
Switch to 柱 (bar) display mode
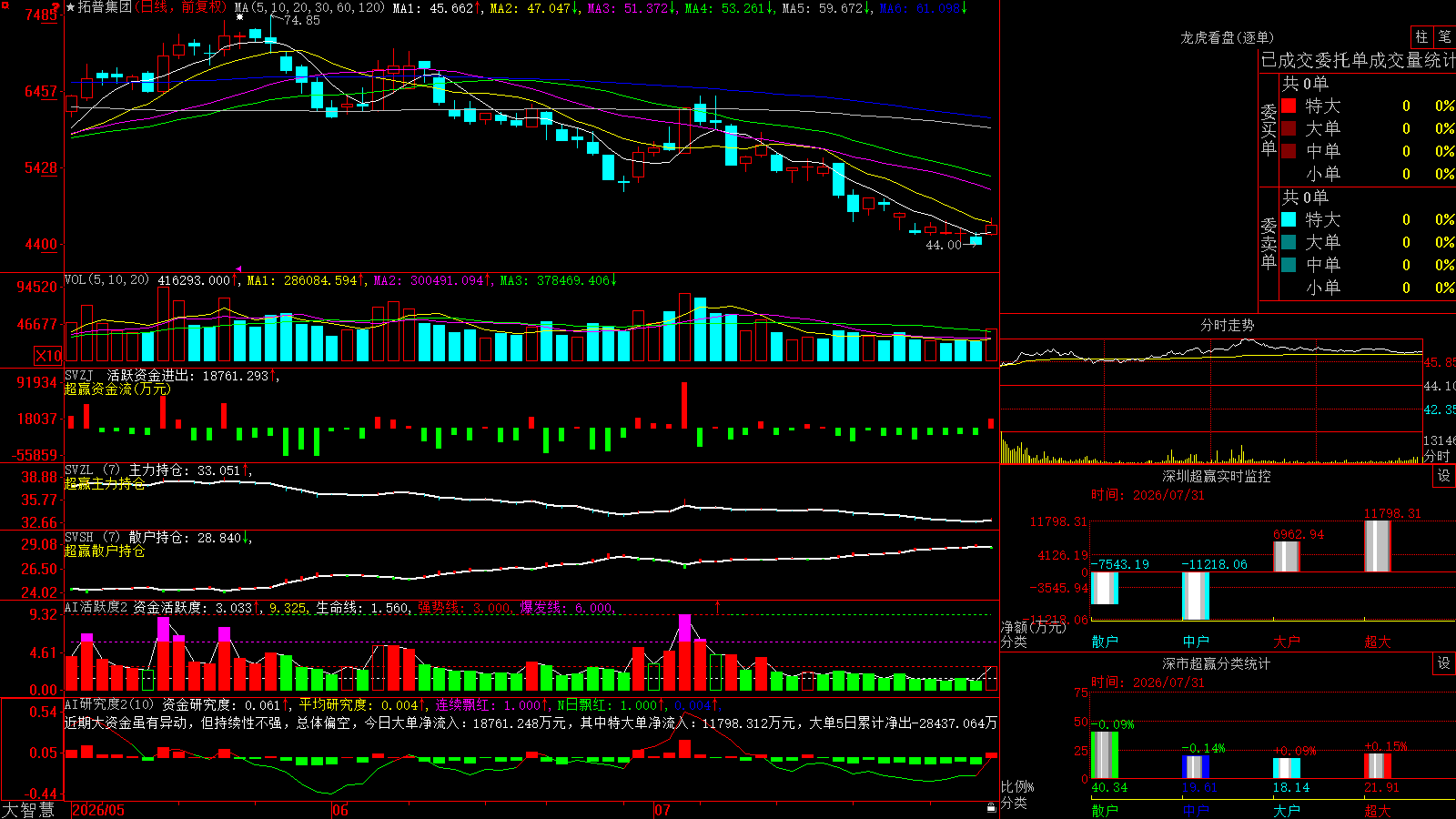coord(1421,36)
